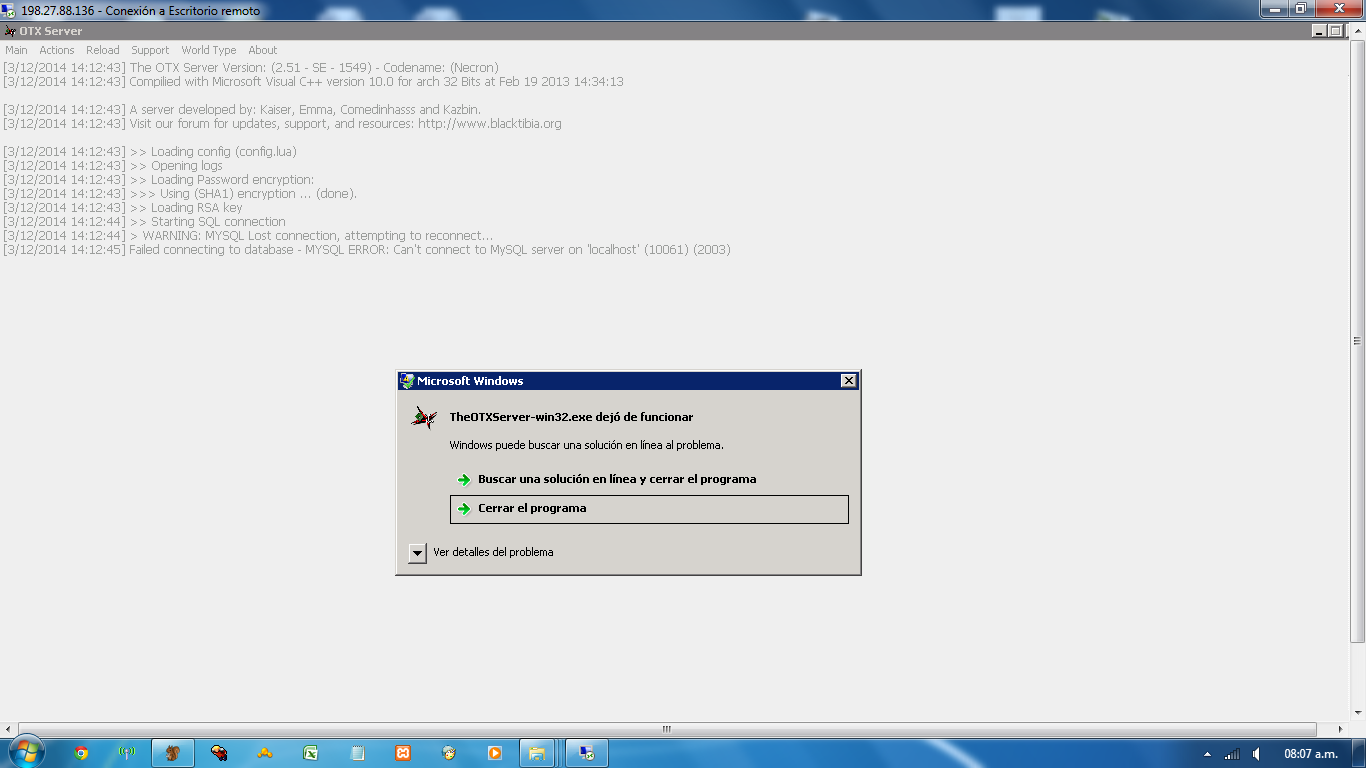
Task: Click the '>> Loading Password encryption:' line
Action: click(x=158, y=180)
